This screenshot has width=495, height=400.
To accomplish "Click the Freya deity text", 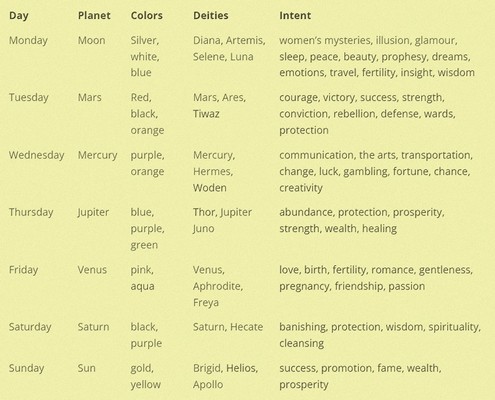I will 206,303.
